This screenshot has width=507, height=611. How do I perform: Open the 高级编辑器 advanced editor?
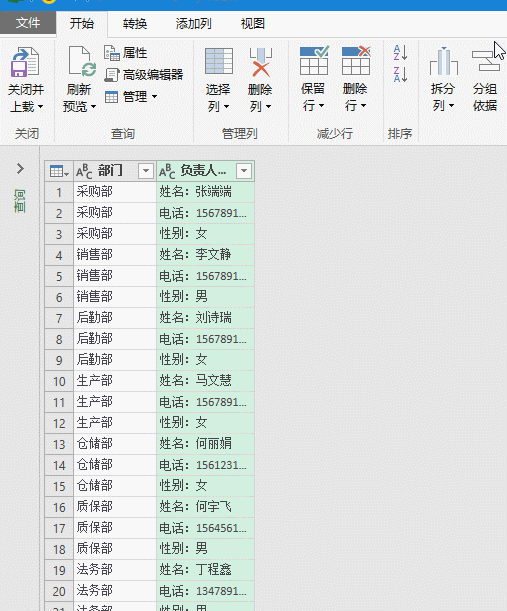click(x=143, y=74)
